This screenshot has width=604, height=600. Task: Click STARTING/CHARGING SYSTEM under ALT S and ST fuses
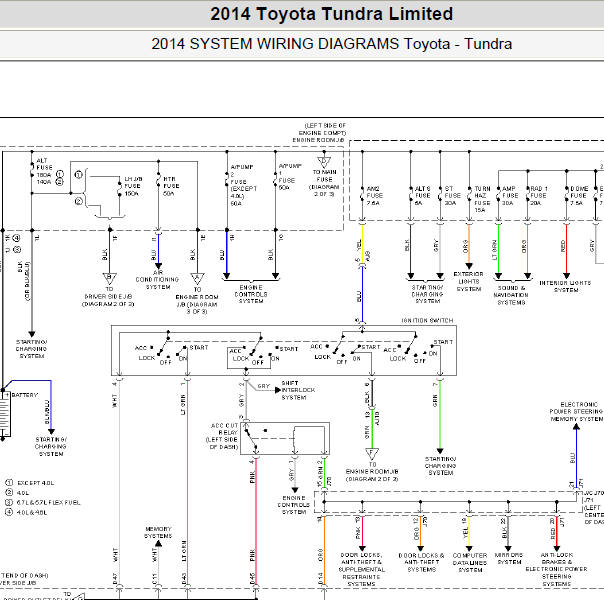click(428, 294)
